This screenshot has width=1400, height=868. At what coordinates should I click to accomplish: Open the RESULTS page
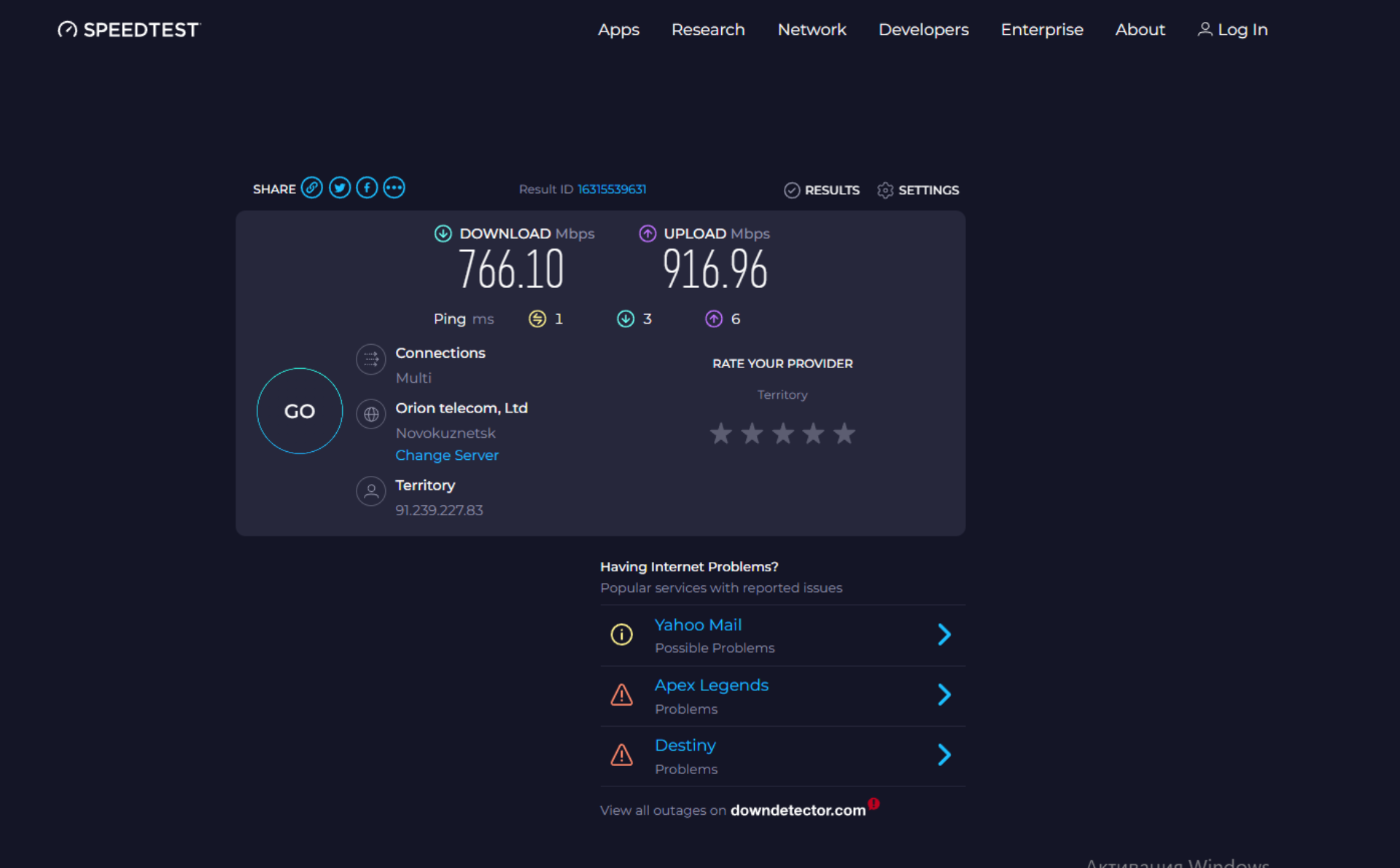[x=832, y=190]
